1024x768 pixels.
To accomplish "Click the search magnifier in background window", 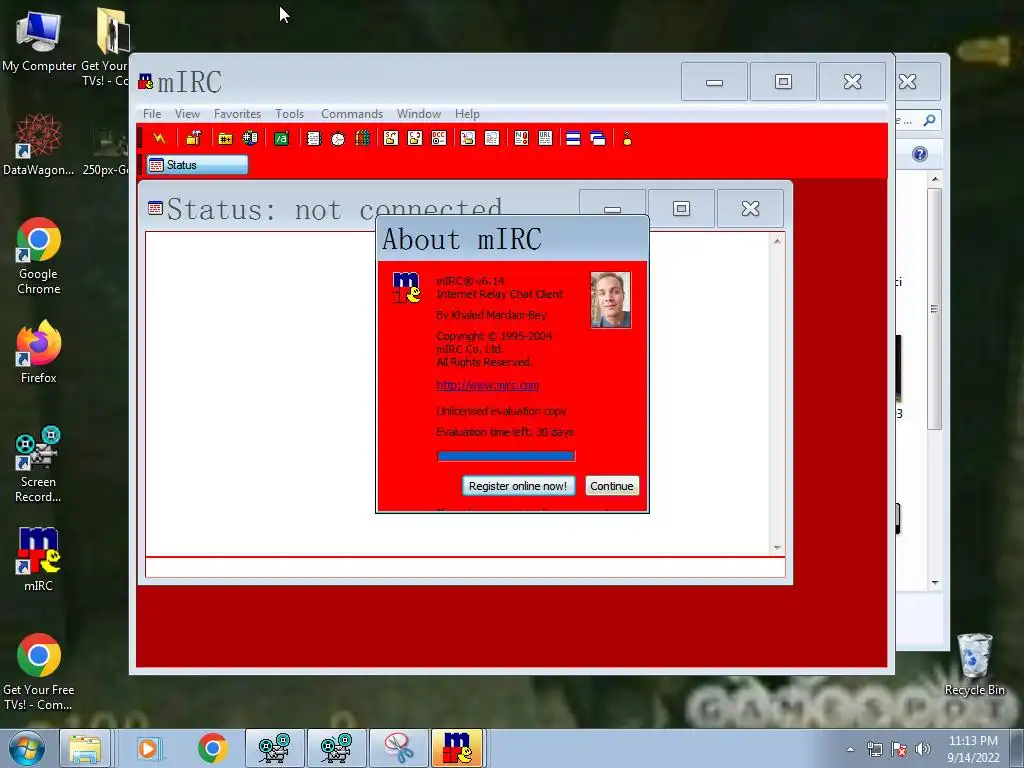I will 929,120.
